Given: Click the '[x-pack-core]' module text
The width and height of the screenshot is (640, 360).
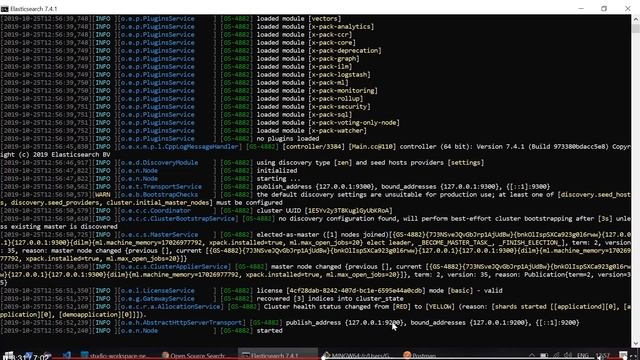Looking at the screenshot, I should click(332, 43).
